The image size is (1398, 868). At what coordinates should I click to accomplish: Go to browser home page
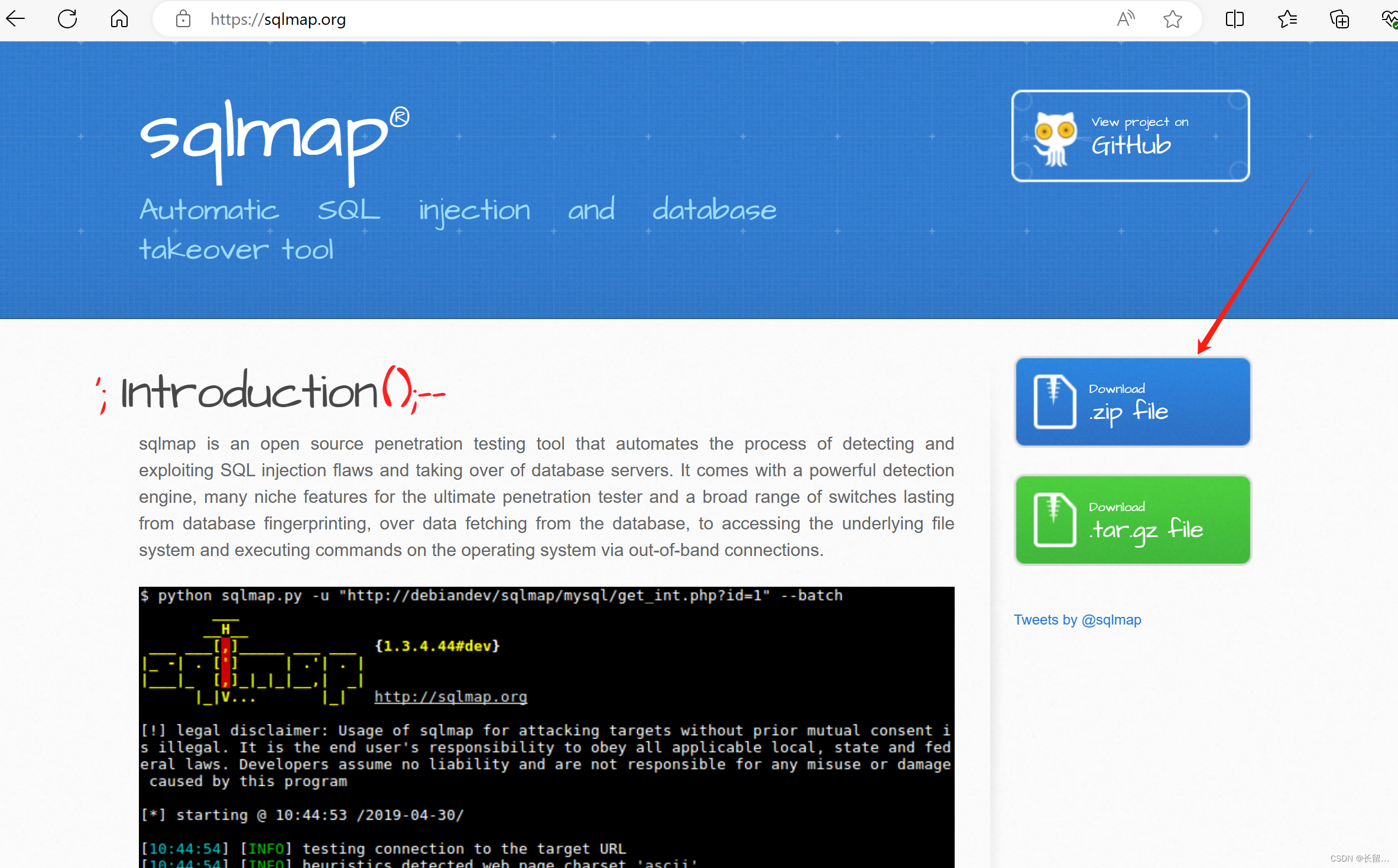click(119, 19)
